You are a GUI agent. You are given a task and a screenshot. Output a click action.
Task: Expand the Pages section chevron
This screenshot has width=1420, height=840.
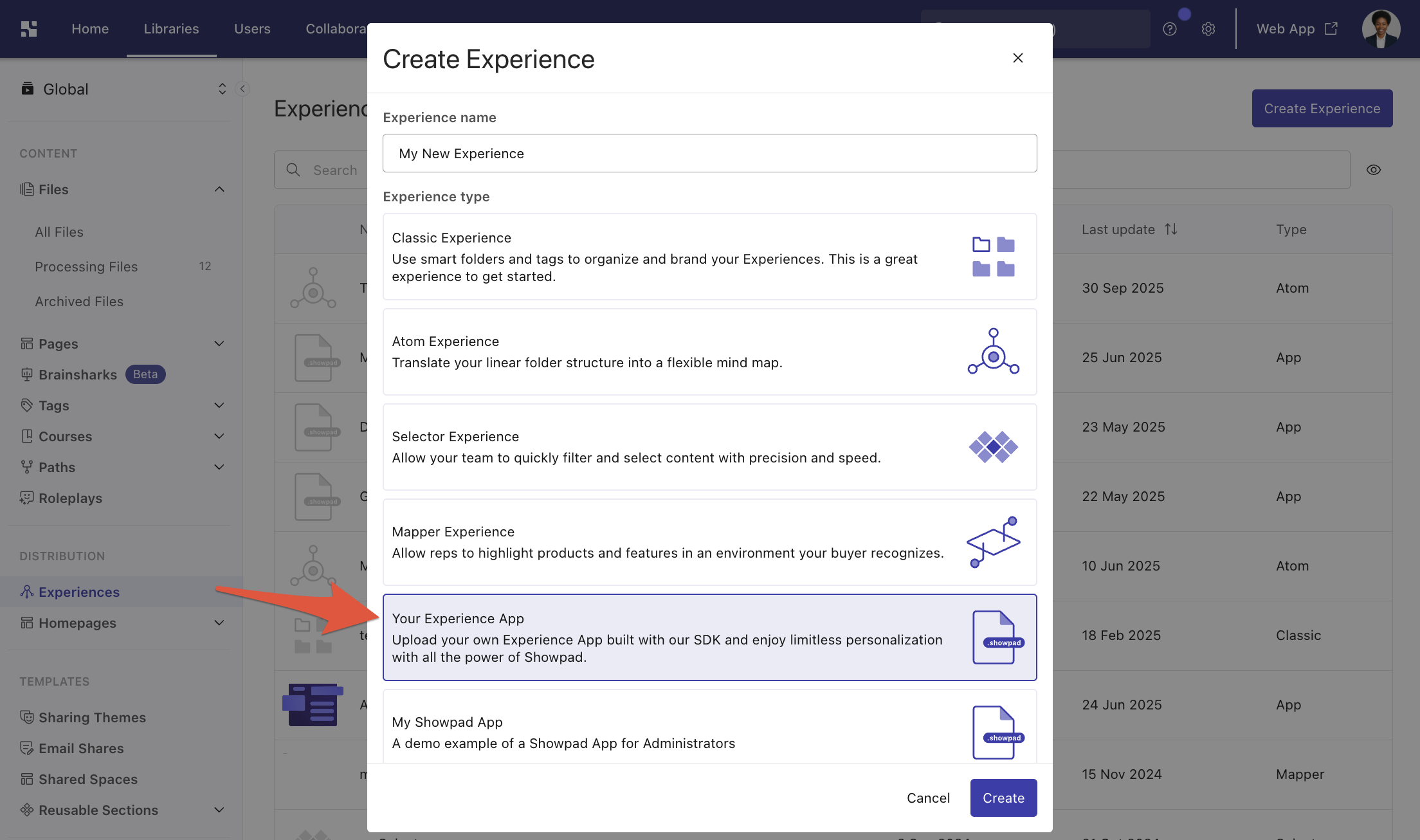click(x=219, y=343)
